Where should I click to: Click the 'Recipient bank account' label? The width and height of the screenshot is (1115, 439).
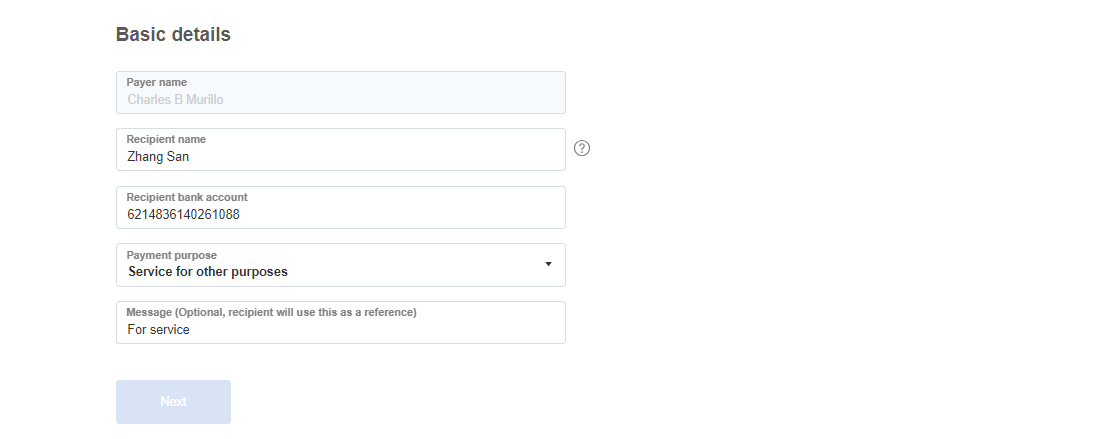point(187,197)
